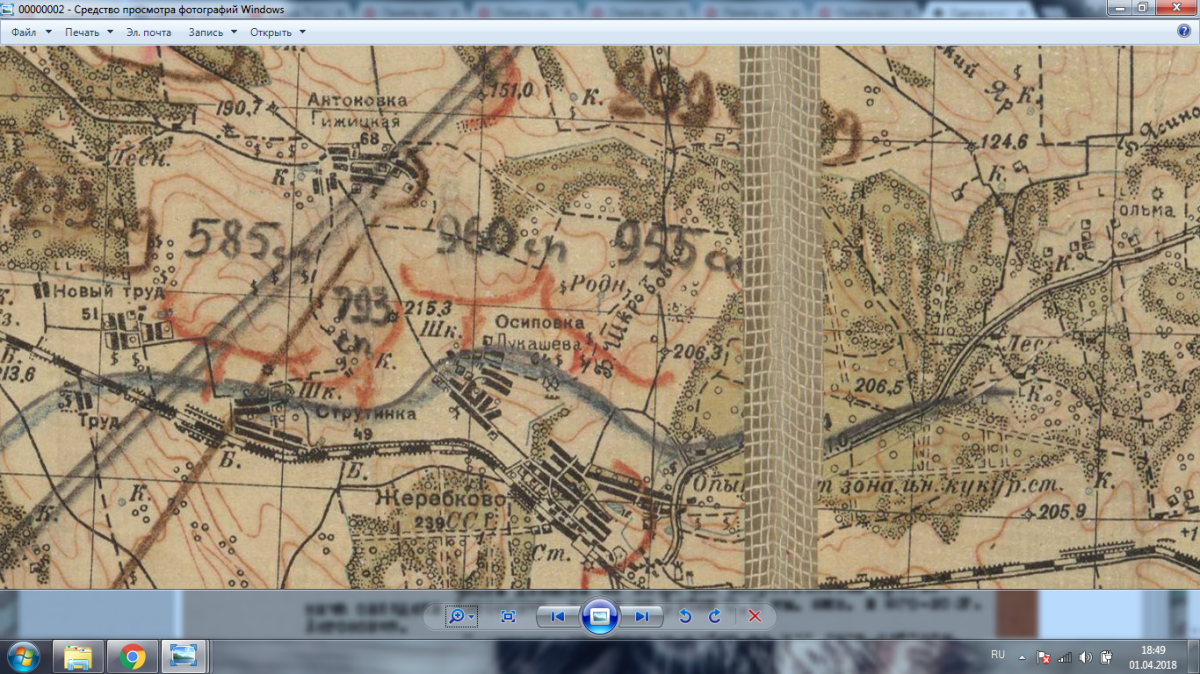
Task: Show hidden system tray icons
Action: pyautogui.click(x=1021, y=657)
